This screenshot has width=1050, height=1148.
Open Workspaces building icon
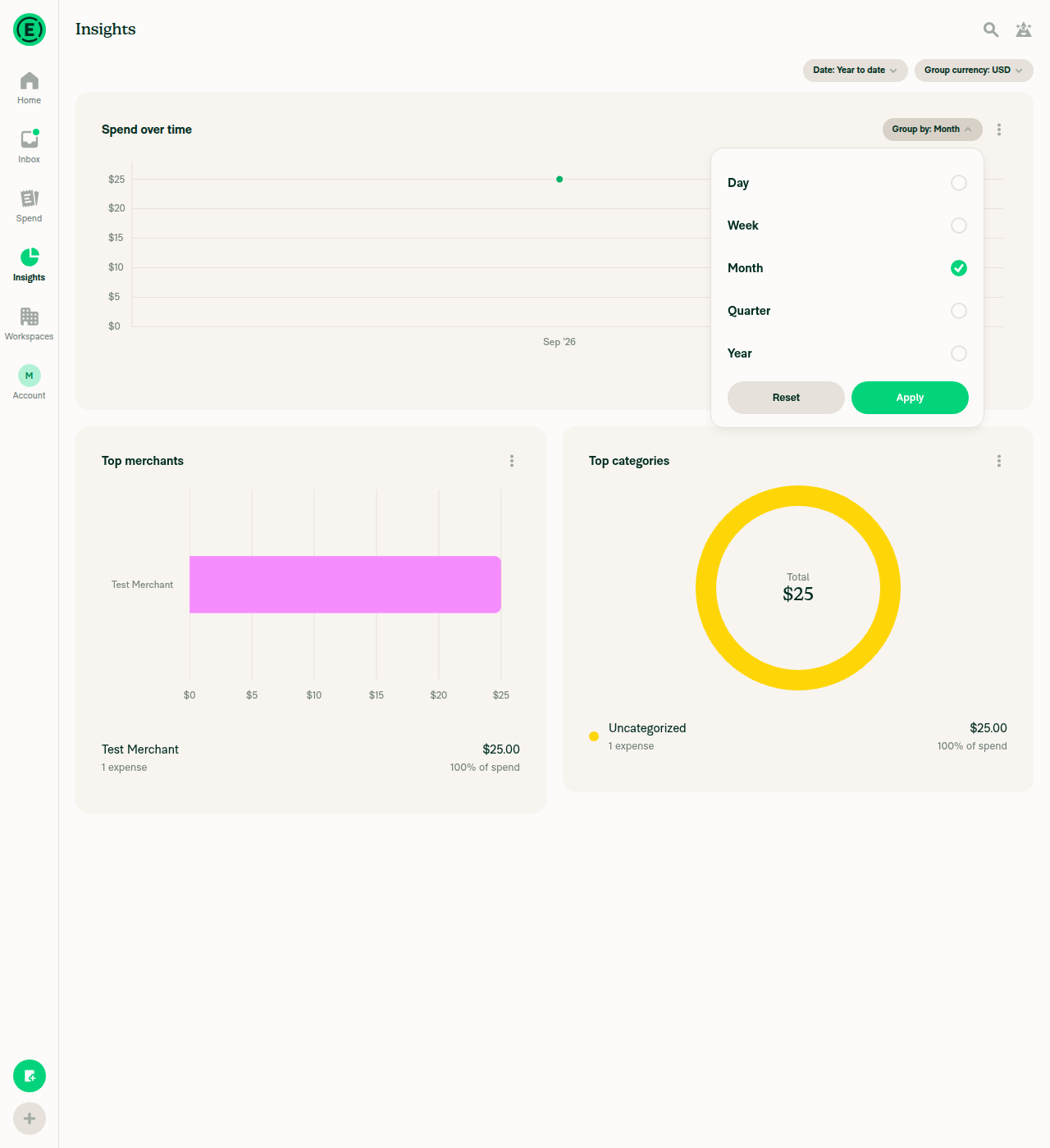tap(30, 317)
